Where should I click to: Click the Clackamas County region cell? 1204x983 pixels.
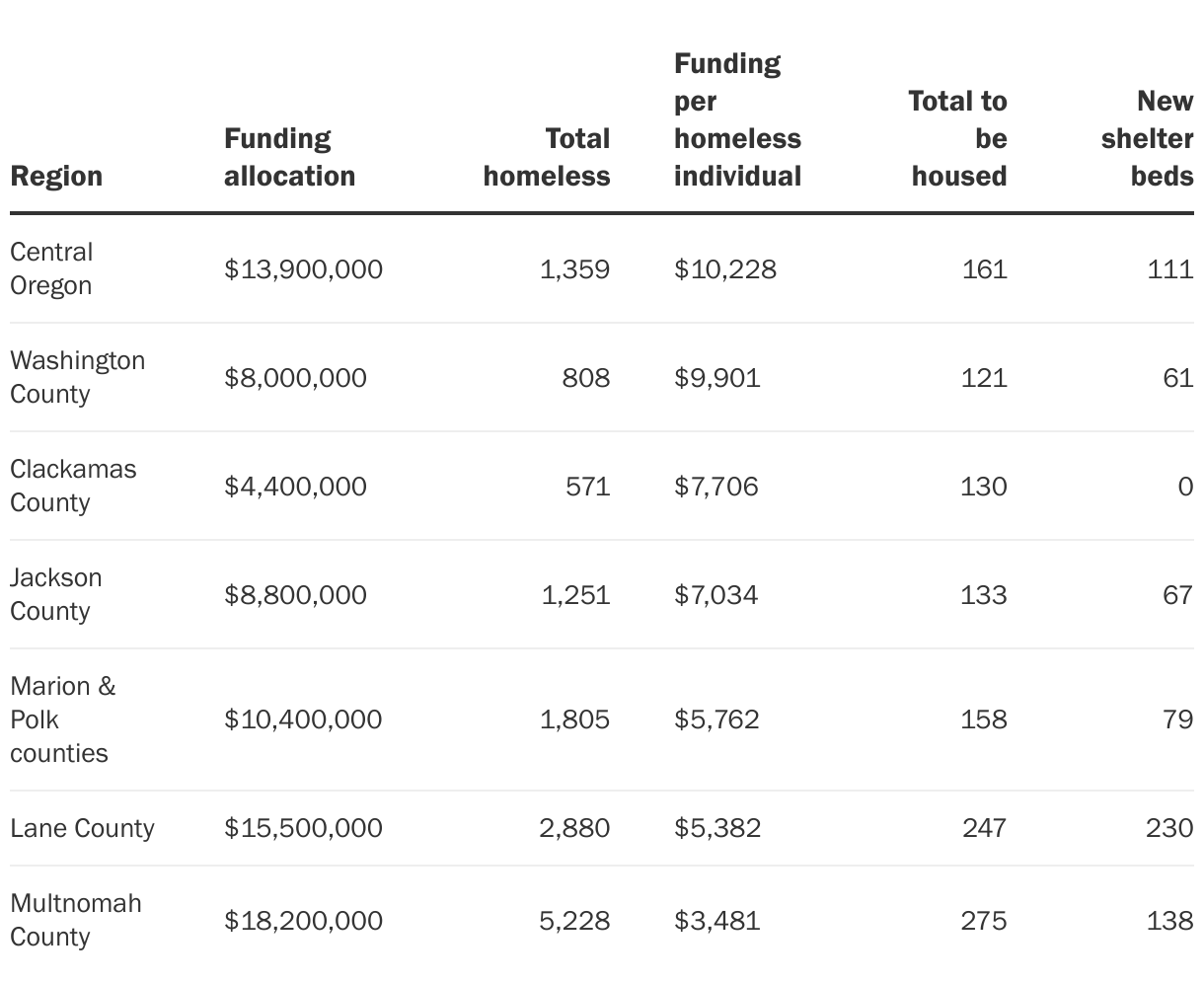pyautogui.click(x=73, y=486)
